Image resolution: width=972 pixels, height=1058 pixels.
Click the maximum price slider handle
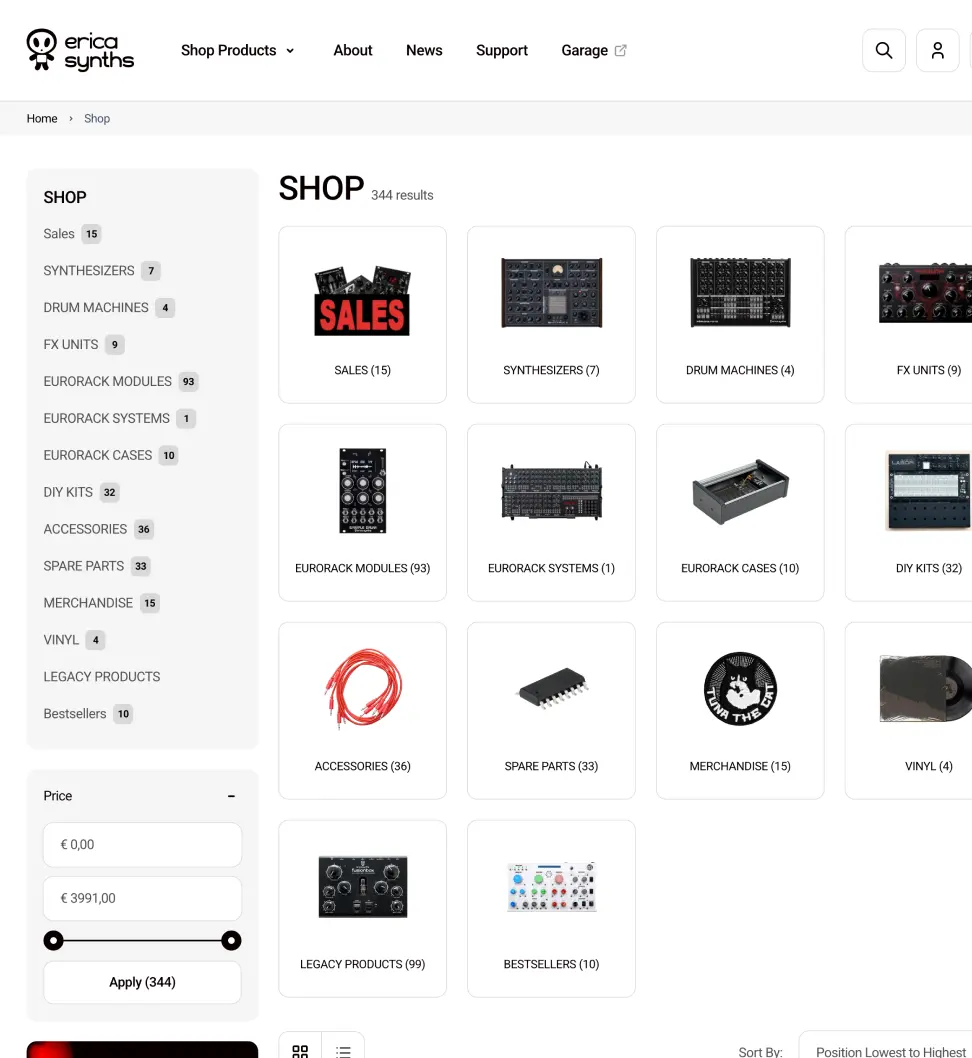point(231,941)
